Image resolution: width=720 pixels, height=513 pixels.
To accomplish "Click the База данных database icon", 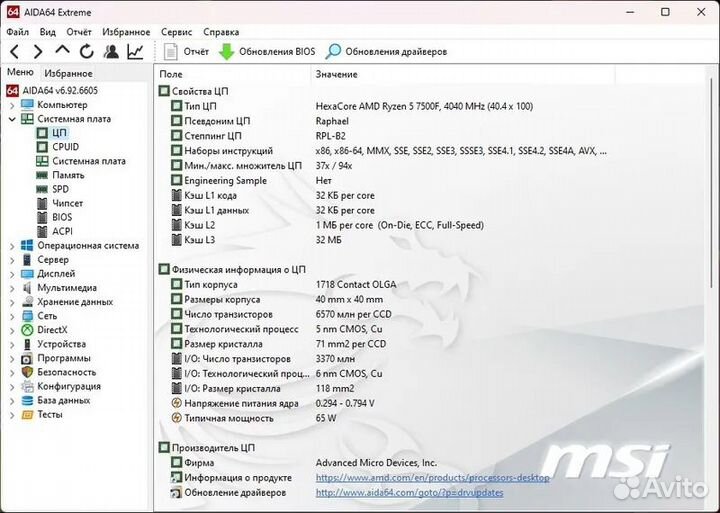I will [28, 401].
